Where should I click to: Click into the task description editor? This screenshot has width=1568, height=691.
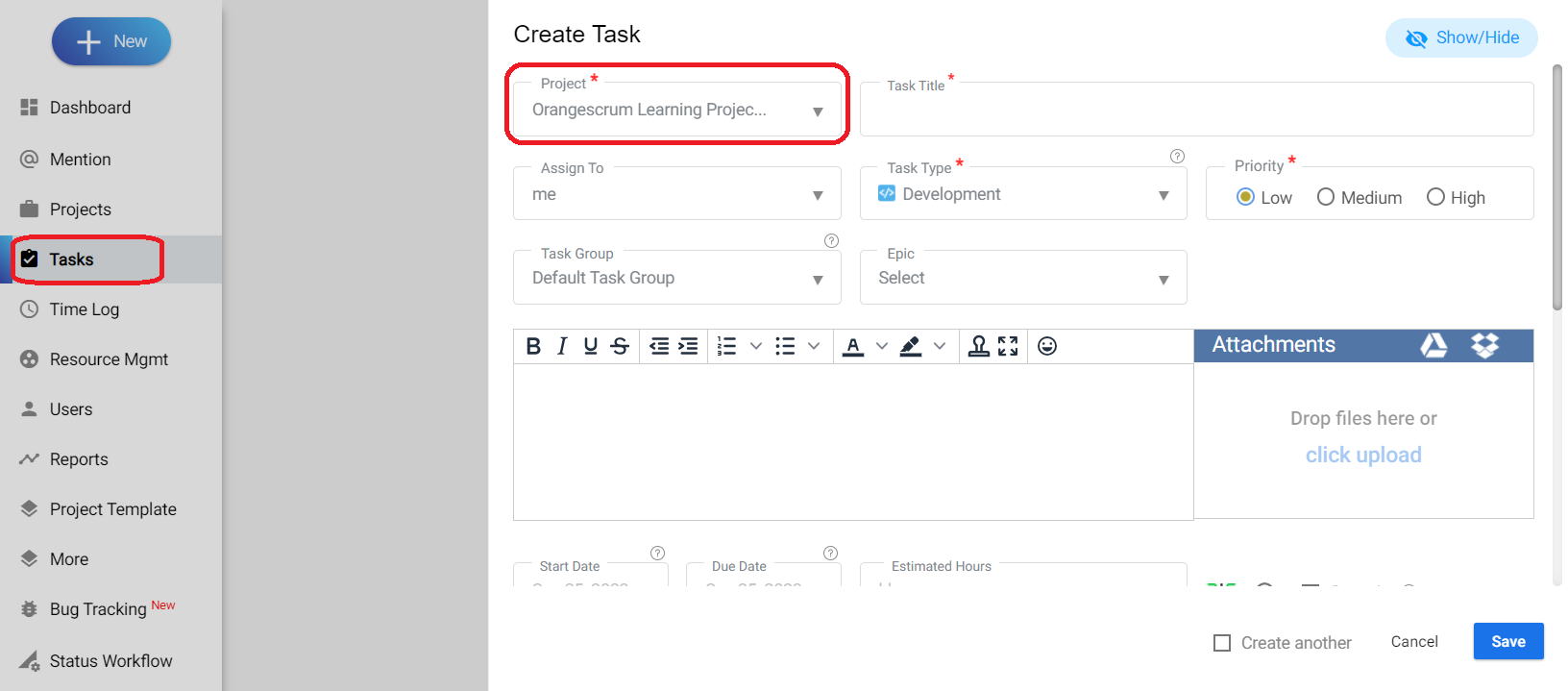point(853,442)
